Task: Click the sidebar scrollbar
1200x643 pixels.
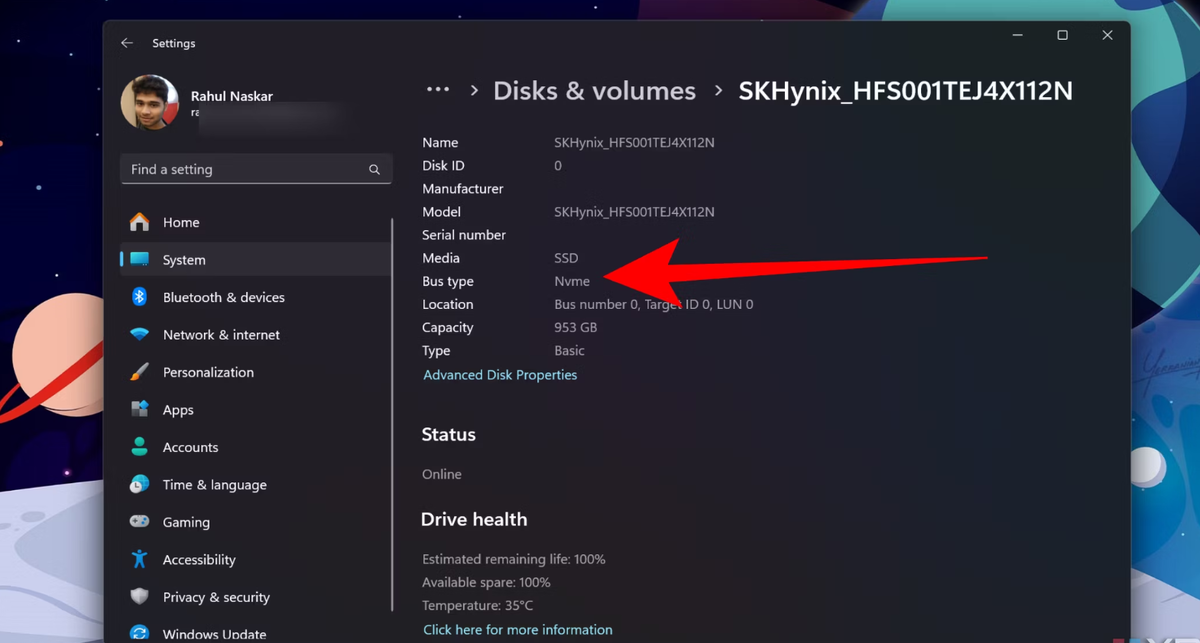Action: 393,415
